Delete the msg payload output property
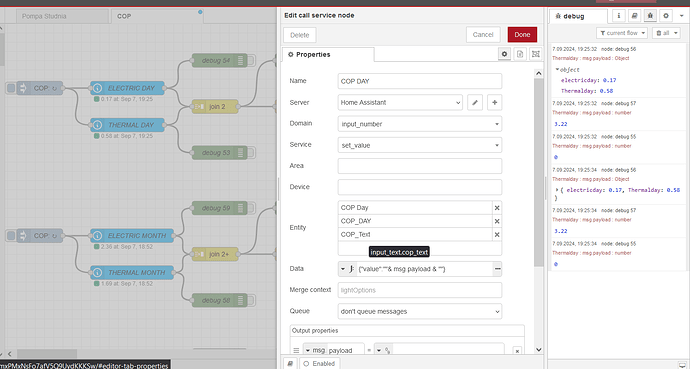Image resolution: width=690 pixels, height=369 pixels. tap(518, 351)
